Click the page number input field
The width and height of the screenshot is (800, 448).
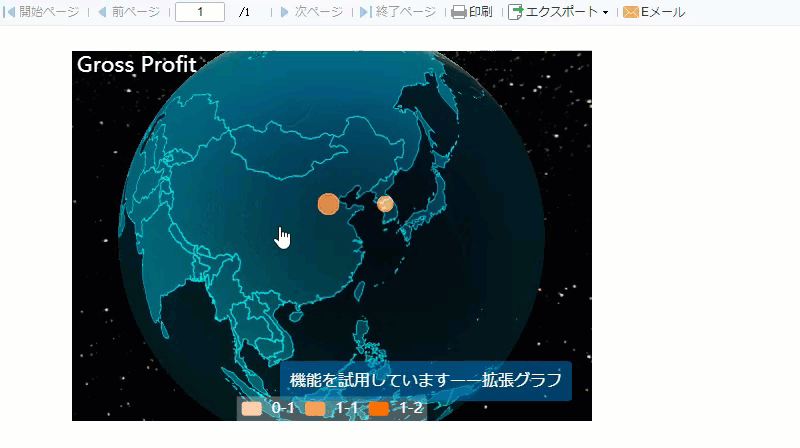(x=200, y=12)
